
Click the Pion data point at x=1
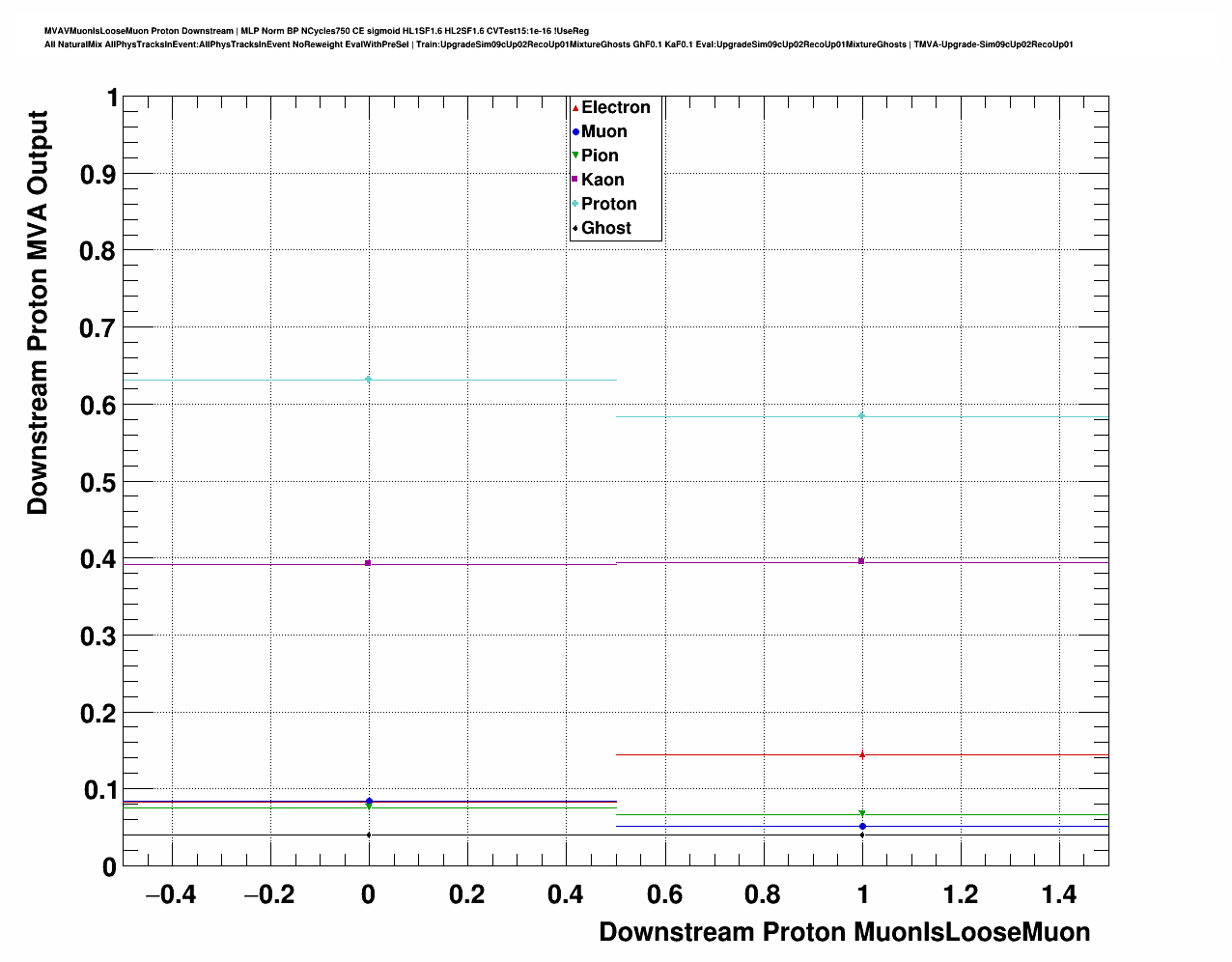[x=862, y=813]
